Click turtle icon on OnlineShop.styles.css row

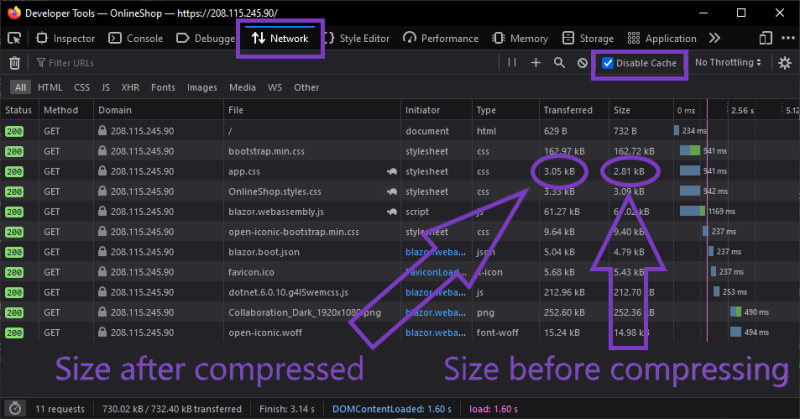click(x=392, y=191)
